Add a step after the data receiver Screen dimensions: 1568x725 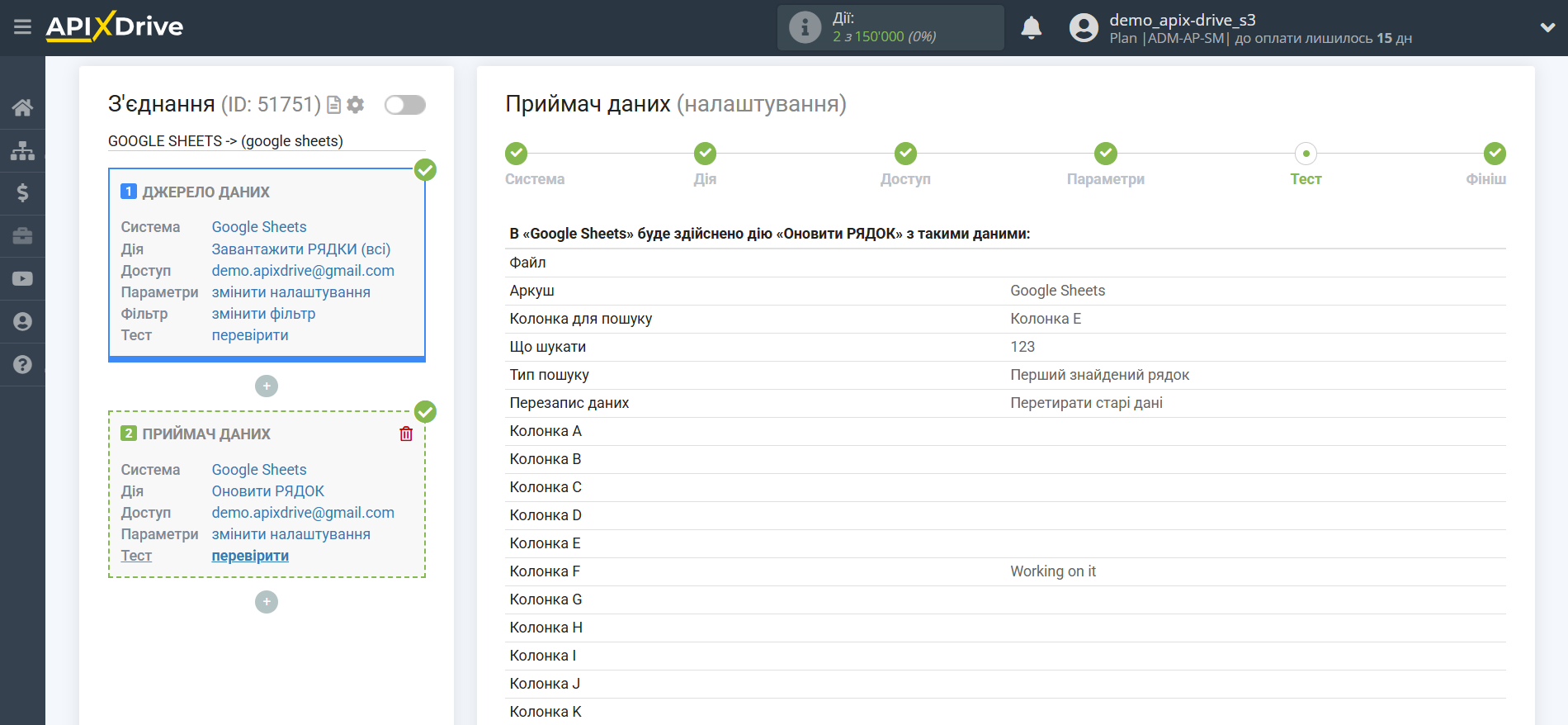pyautogui.click(x=267, y=602)
